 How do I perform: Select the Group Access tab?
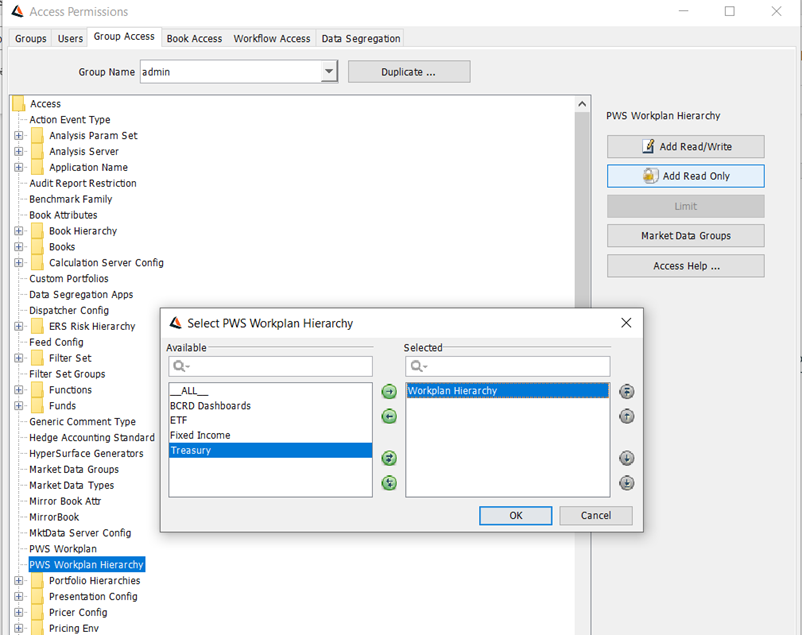coord(124,36)
